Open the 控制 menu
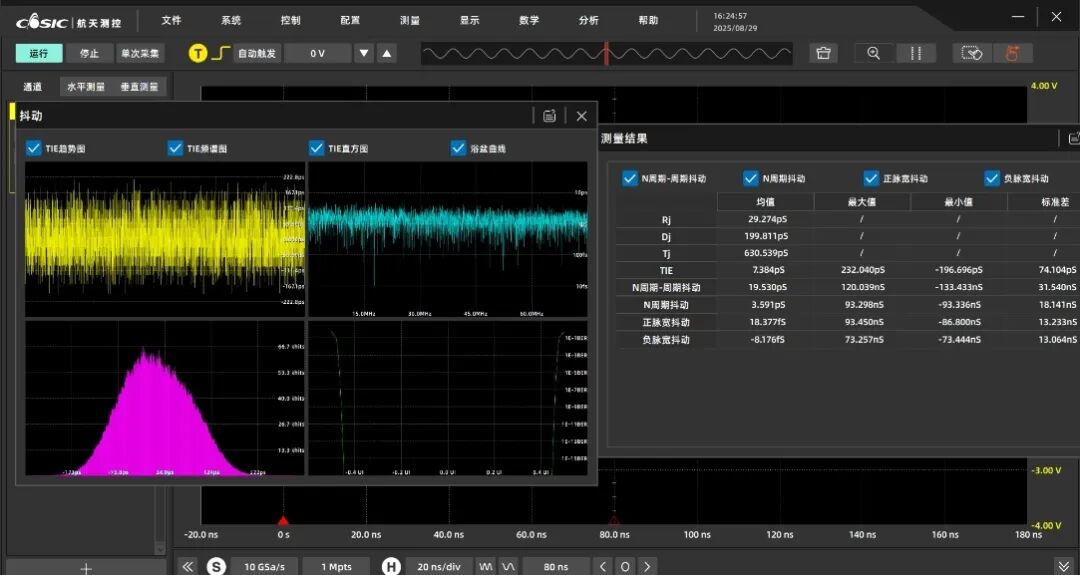 click(291, 20)
